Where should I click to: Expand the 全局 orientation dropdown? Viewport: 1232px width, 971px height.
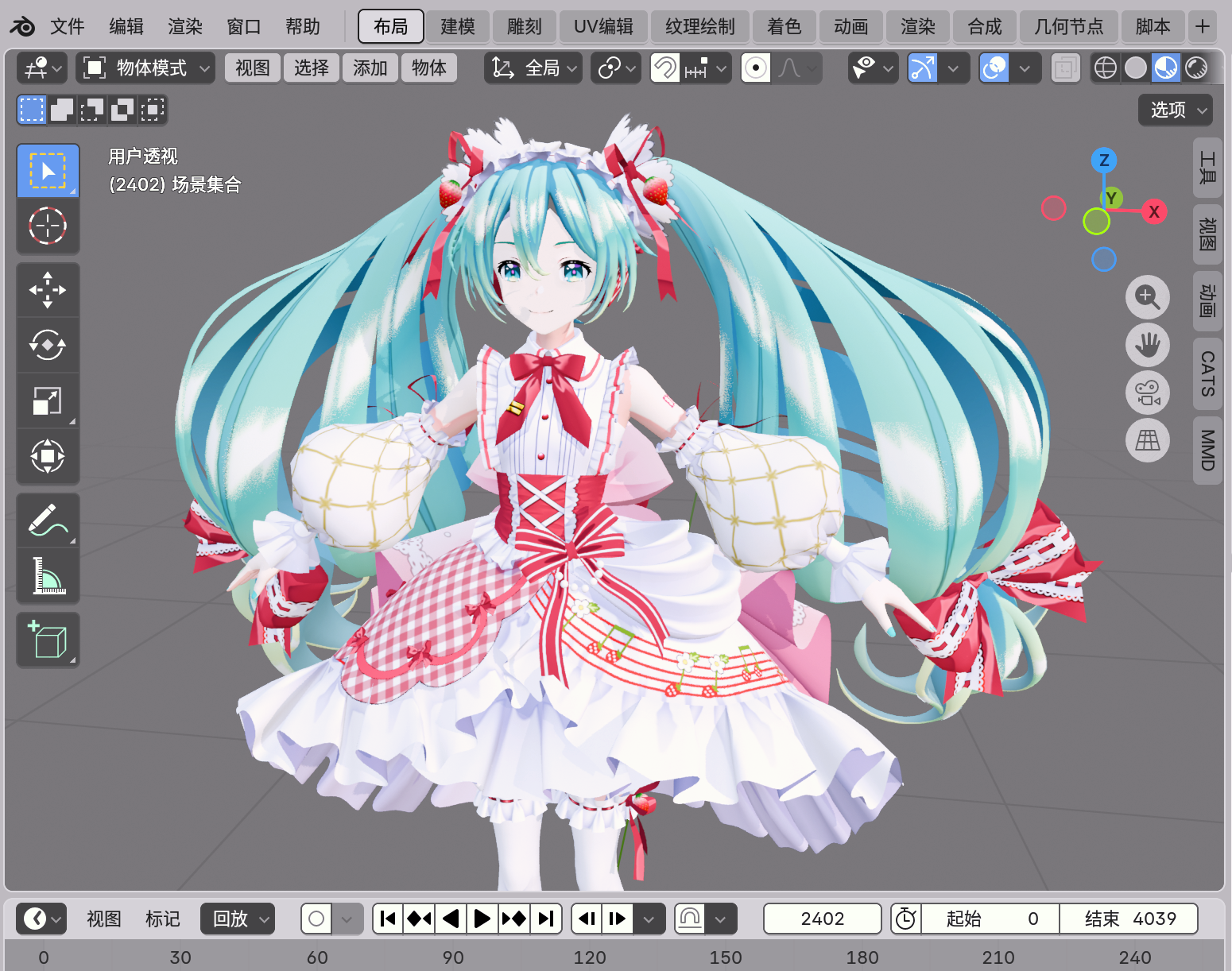coord(533,68)
